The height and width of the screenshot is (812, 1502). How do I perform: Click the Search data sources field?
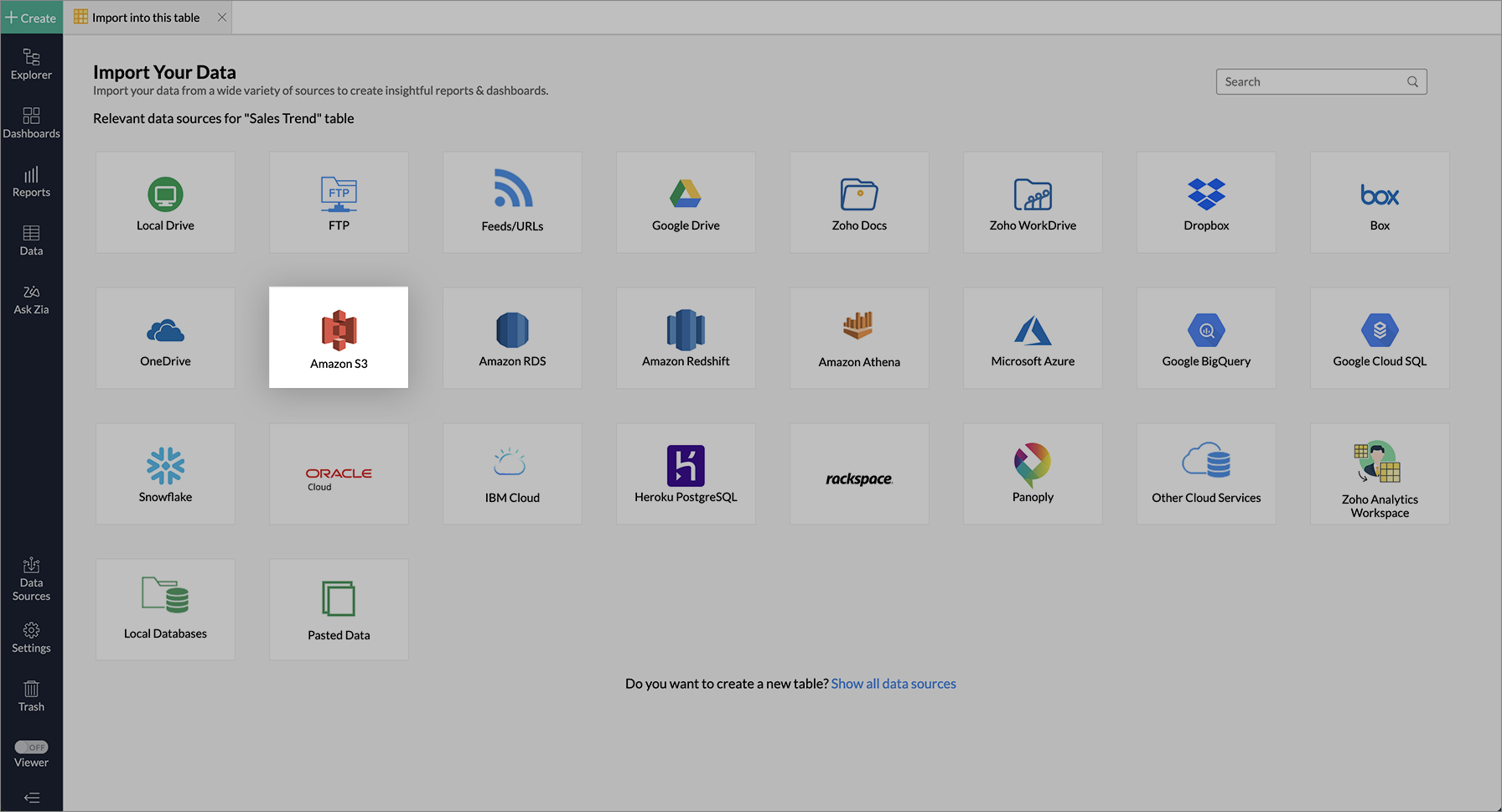pyautogui.click(x=1312, y=82)
